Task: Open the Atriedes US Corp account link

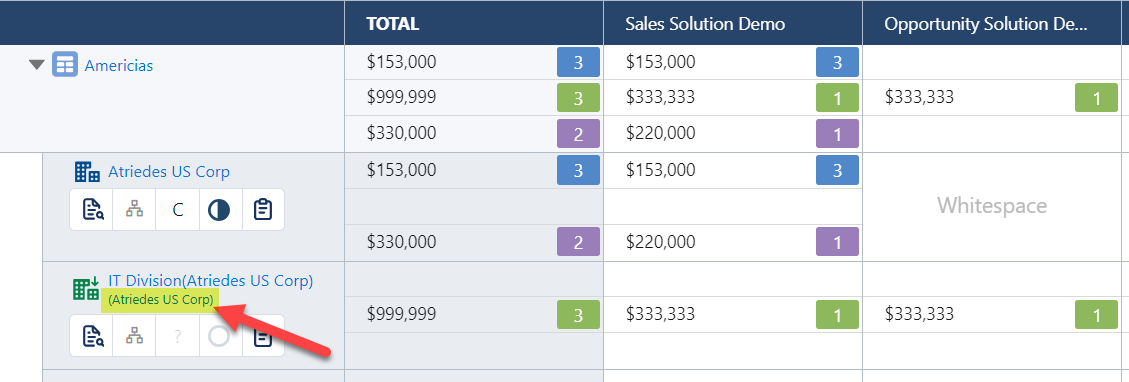Action: pos(169,172)
